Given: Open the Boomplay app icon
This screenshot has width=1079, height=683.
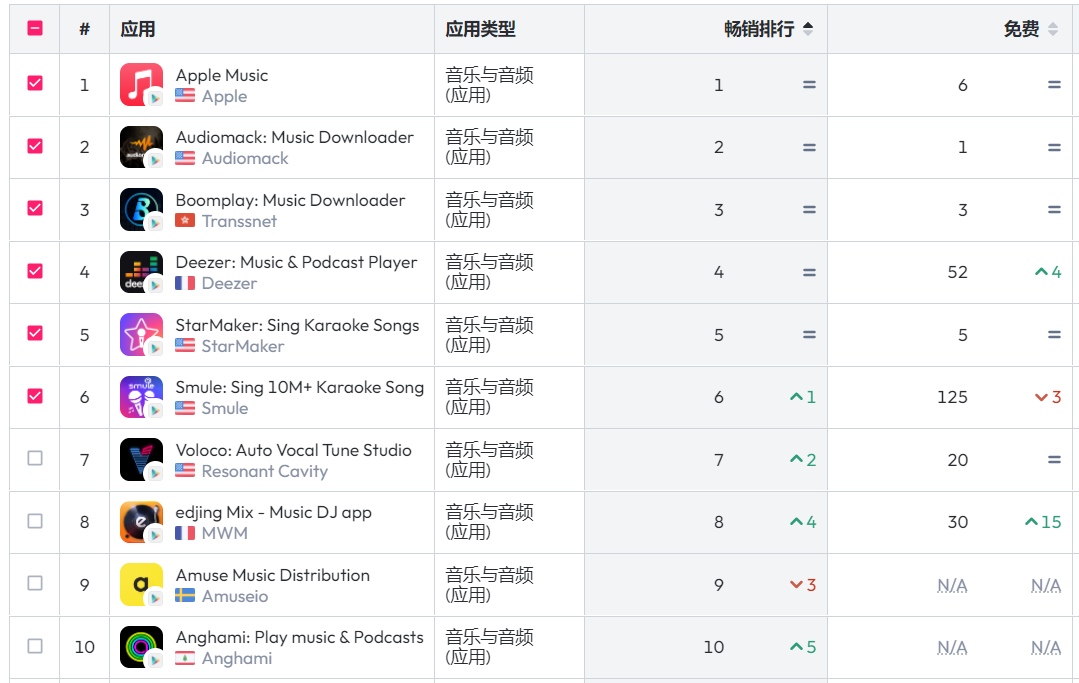Looking at the screenshot, I should pyautogui.click(x=141, y=209).
